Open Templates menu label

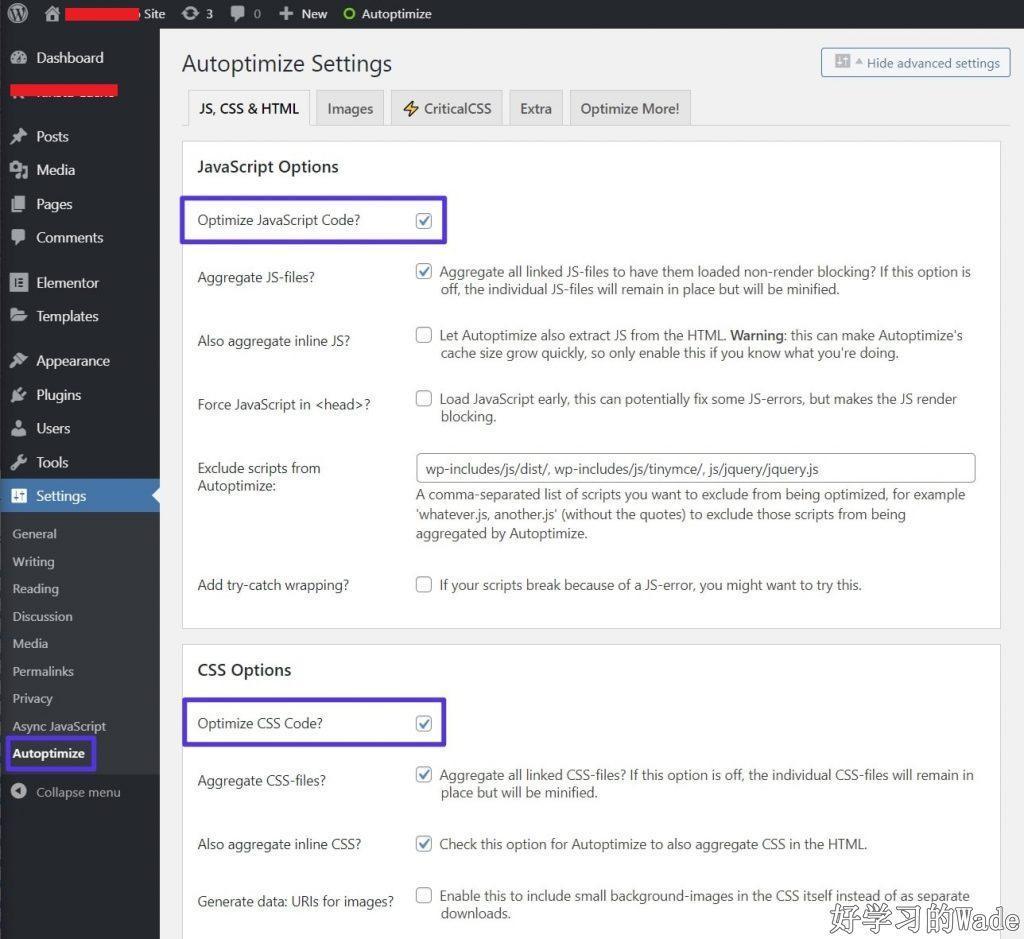[x=67, y=316]
